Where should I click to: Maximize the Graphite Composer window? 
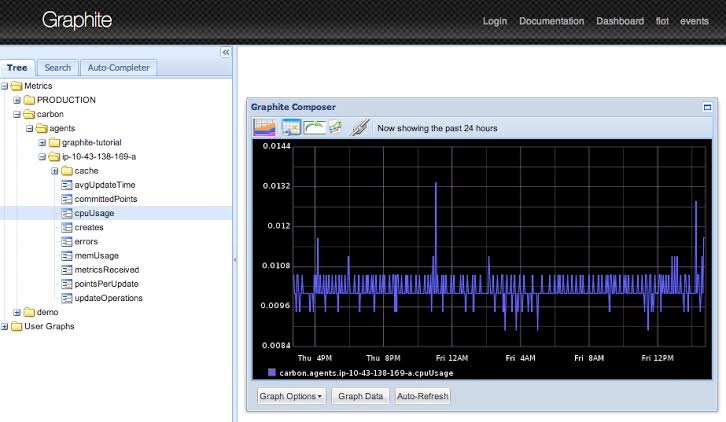[707, 107]
